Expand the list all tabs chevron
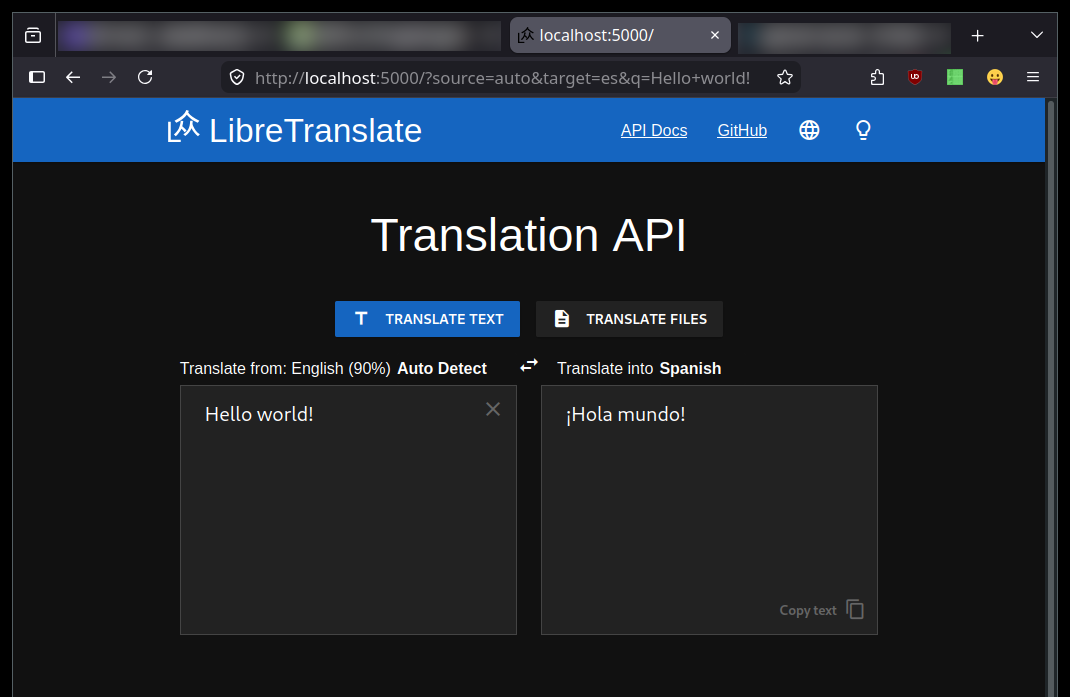The width and height of the screenshot is (1070, 697). click(x=1037, y=35)
